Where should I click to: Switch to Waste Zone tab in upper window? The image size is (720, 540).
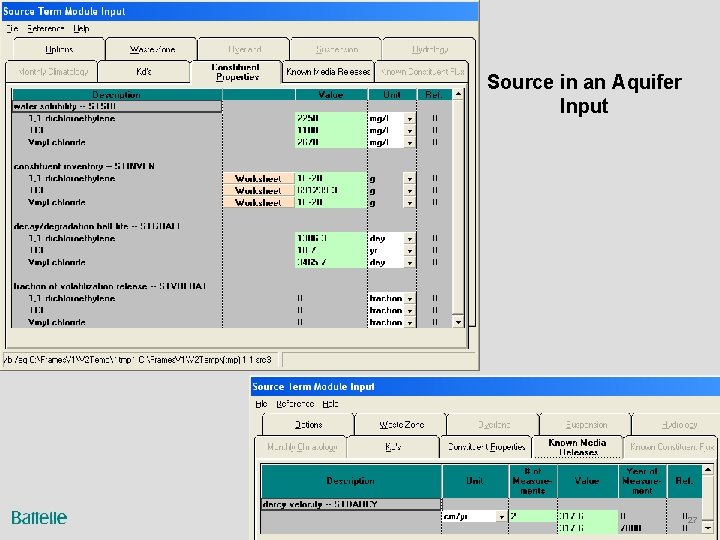point(152,49)
